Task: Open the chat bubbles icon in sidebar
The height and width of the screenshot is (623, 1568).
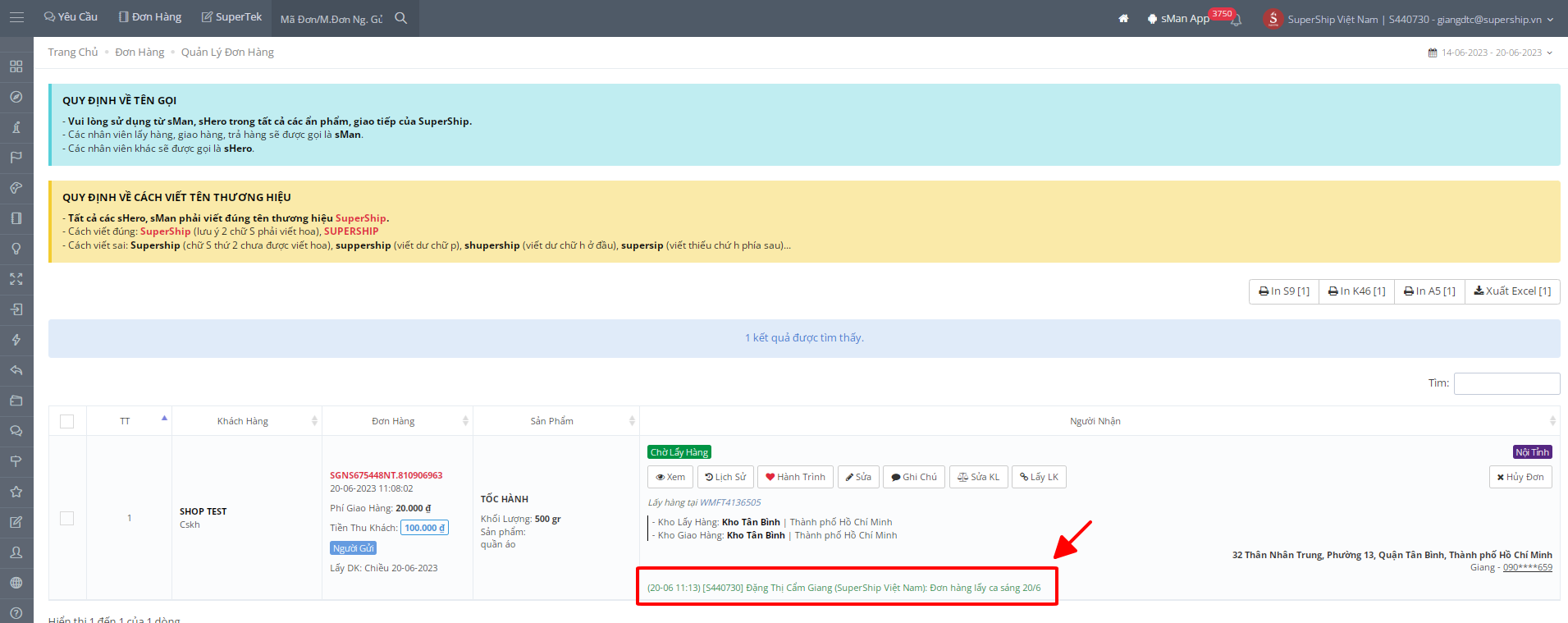Action: tap(16, 431)
